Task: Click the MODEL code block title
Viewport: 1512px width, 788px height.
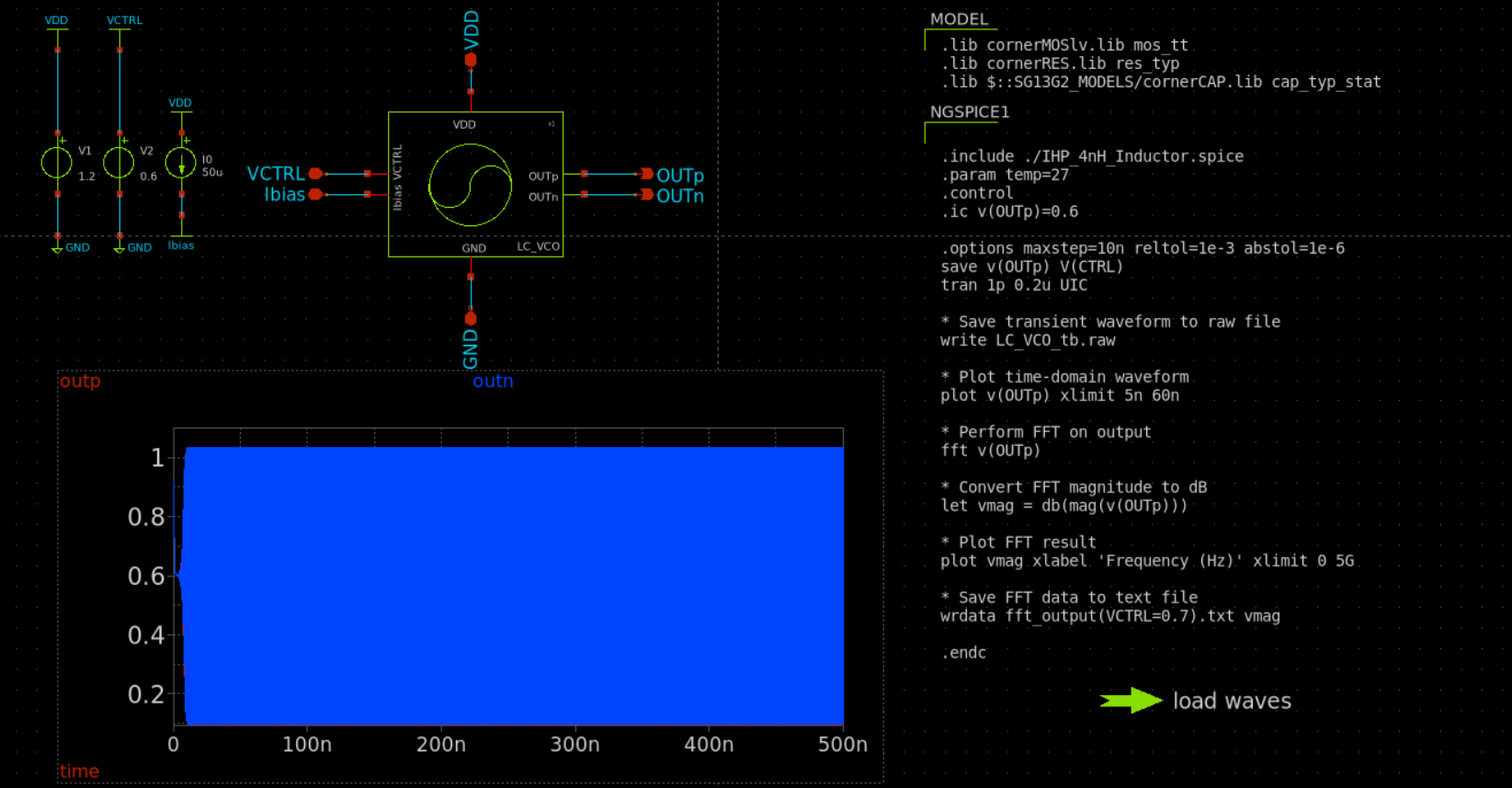Action: [959, 19]
